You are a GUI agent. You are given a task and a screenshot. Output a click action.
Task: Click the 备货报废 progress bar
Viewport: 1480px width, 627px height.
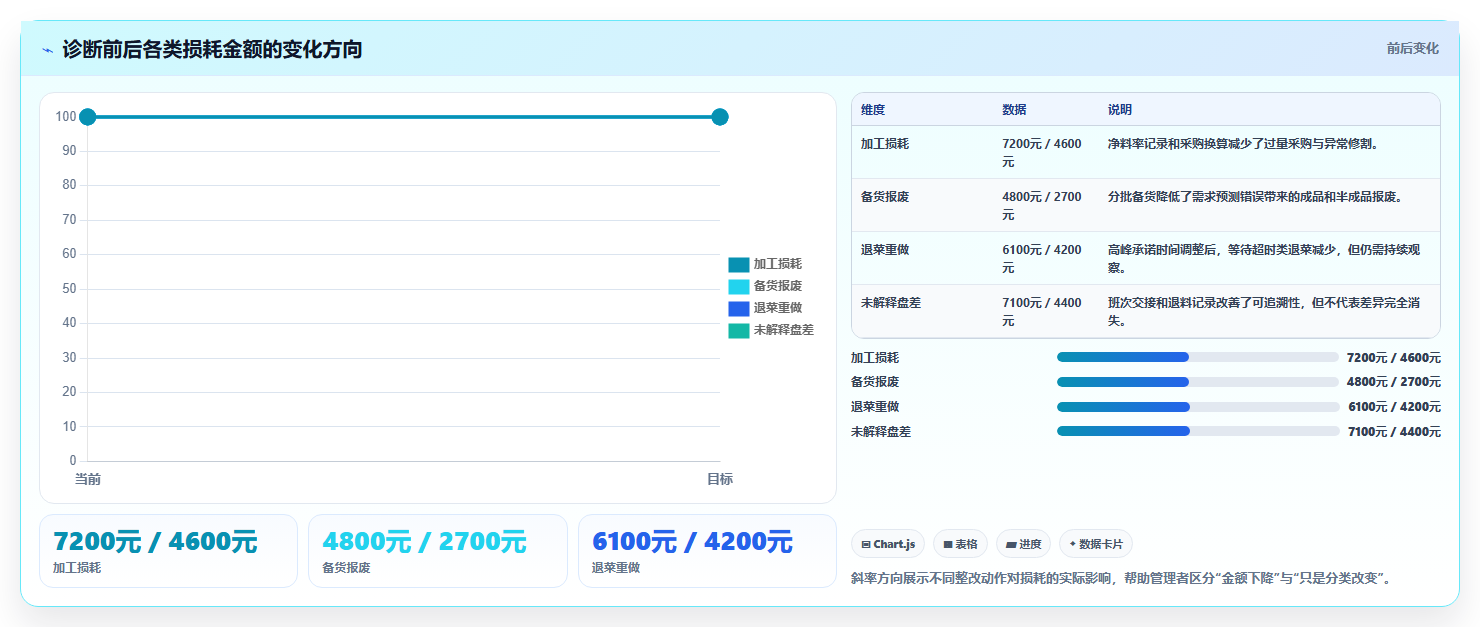1197,382
